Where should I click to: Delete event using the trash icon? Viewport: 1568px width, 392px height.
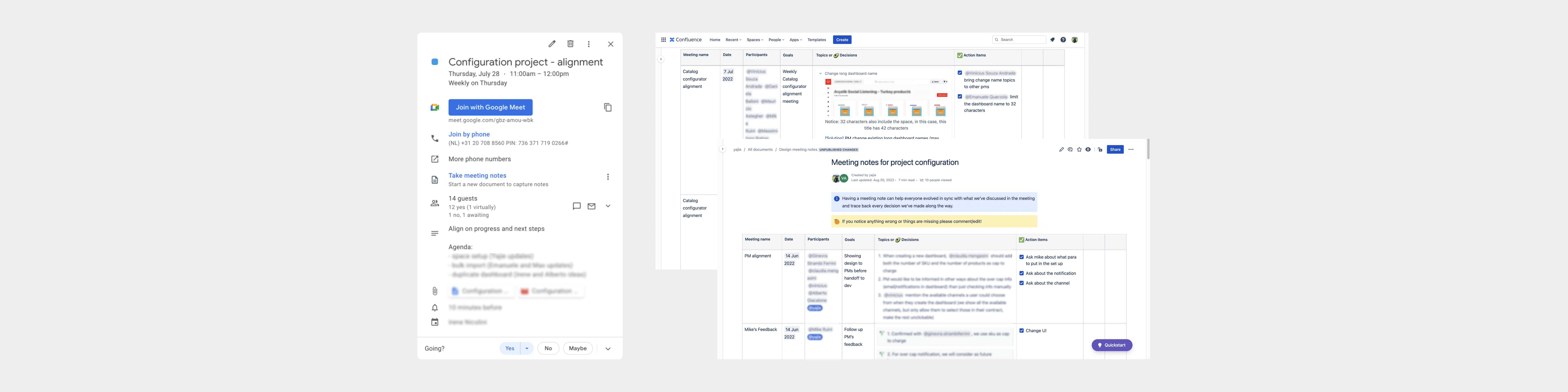[570, 44]
